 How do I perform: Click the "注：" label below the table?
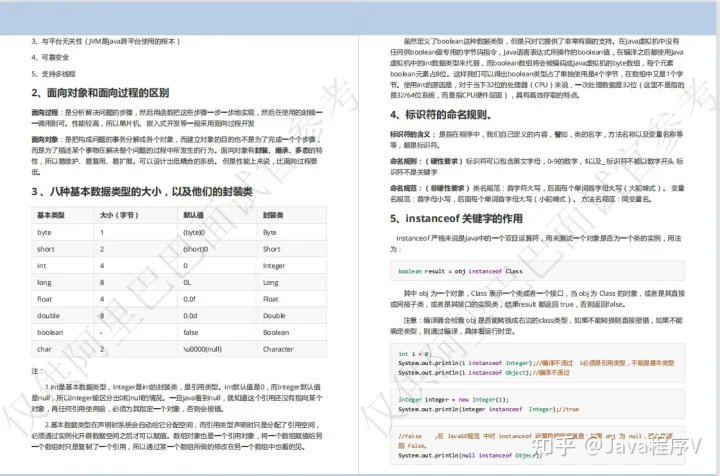point(37,371)
